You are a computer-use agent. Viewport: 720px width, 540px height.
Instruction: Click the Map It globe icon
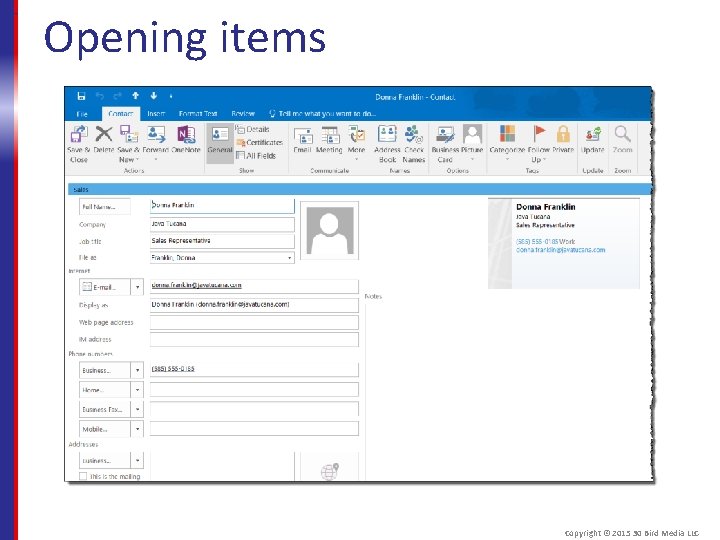[x=329, y=471]
